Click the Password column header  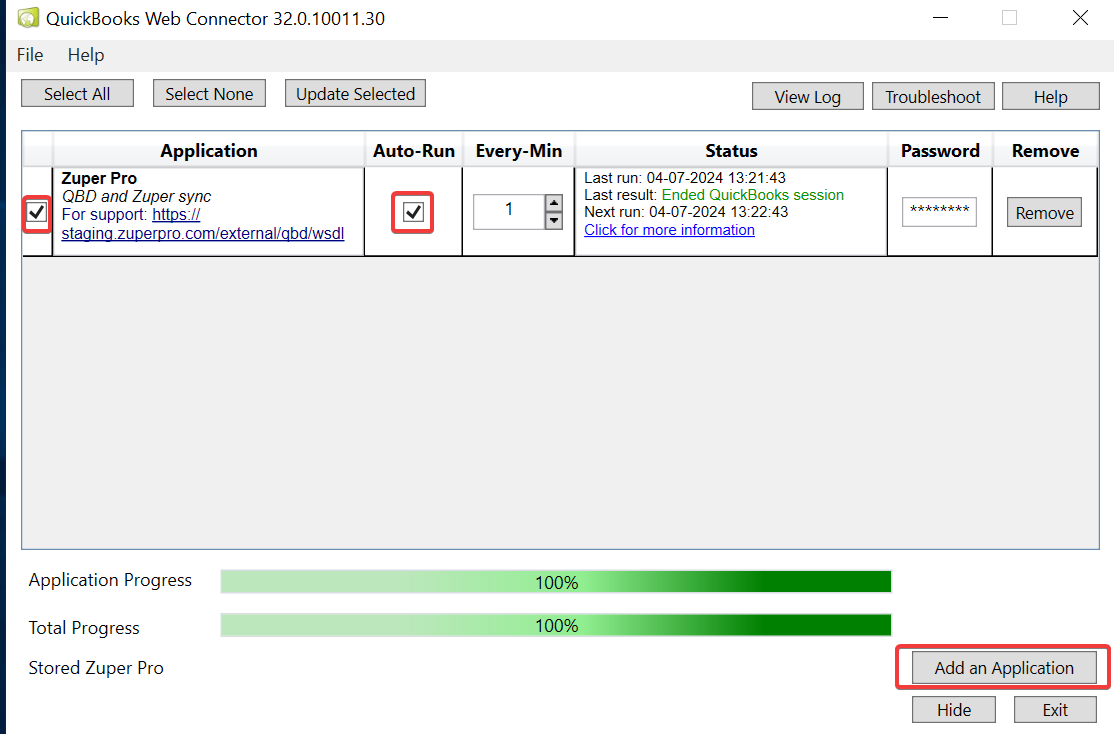[x=940, y=151]
